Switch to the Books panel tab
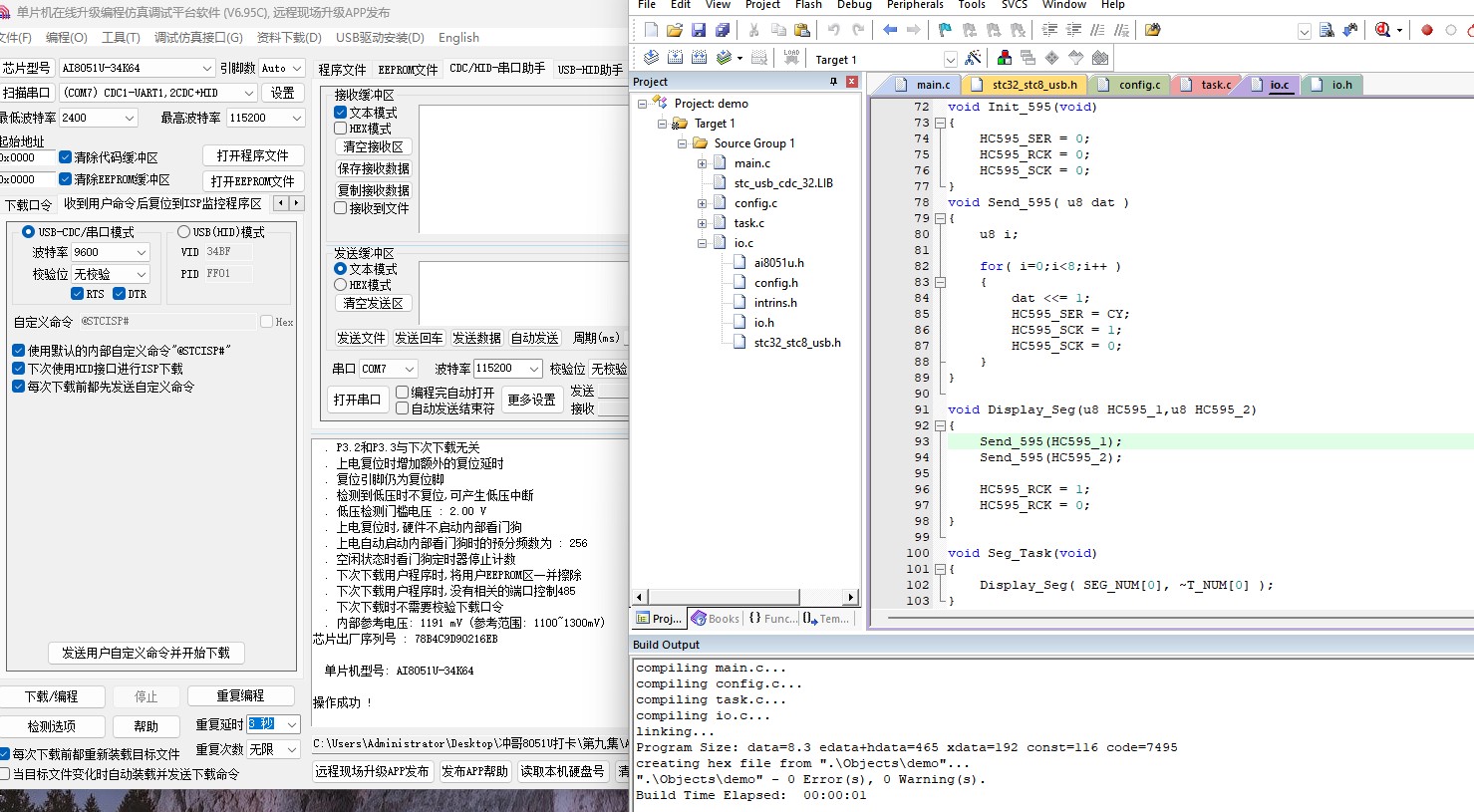Image resolution: width=1474 pixels, height=812 pixels. coord(716,619)
